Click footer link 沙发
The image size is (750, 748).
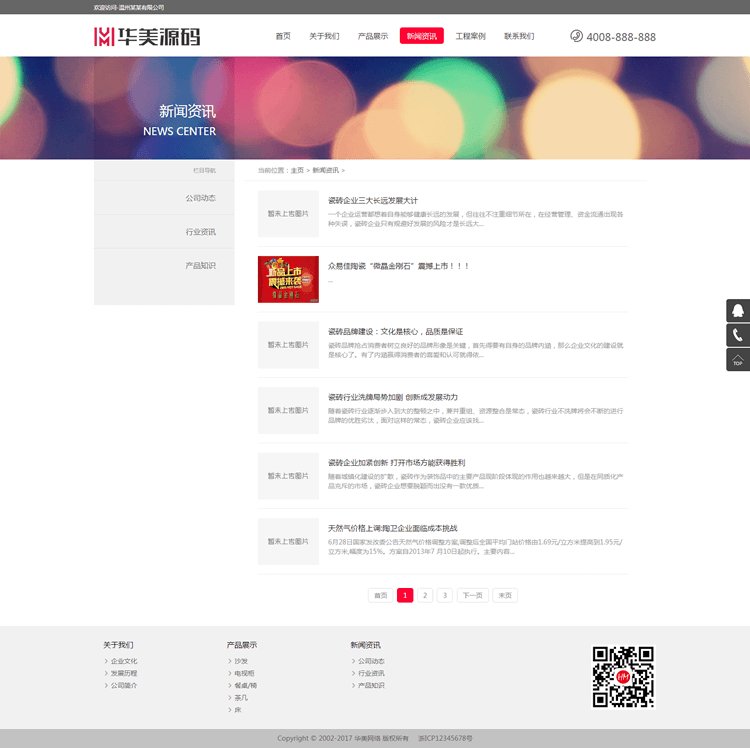[x=241, y=661]
